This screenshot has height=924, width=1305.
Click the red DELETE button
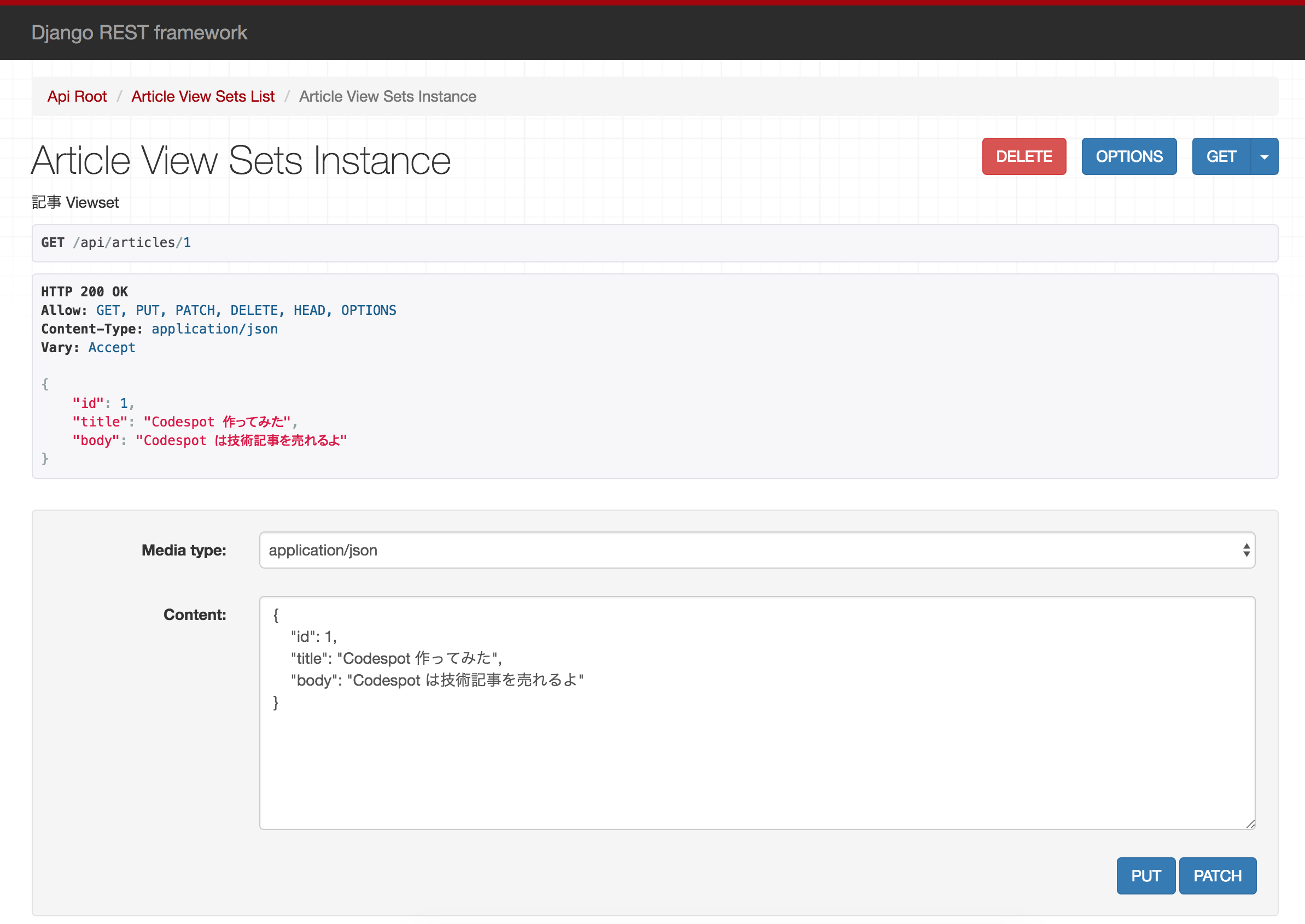(1023, 156)
